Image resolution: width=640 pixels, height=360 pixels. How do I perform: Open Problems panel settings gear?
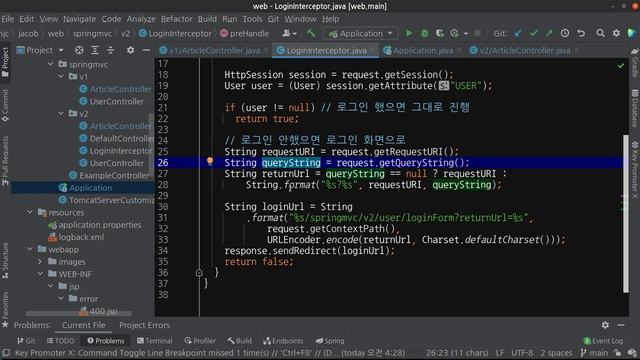(605, 325)
